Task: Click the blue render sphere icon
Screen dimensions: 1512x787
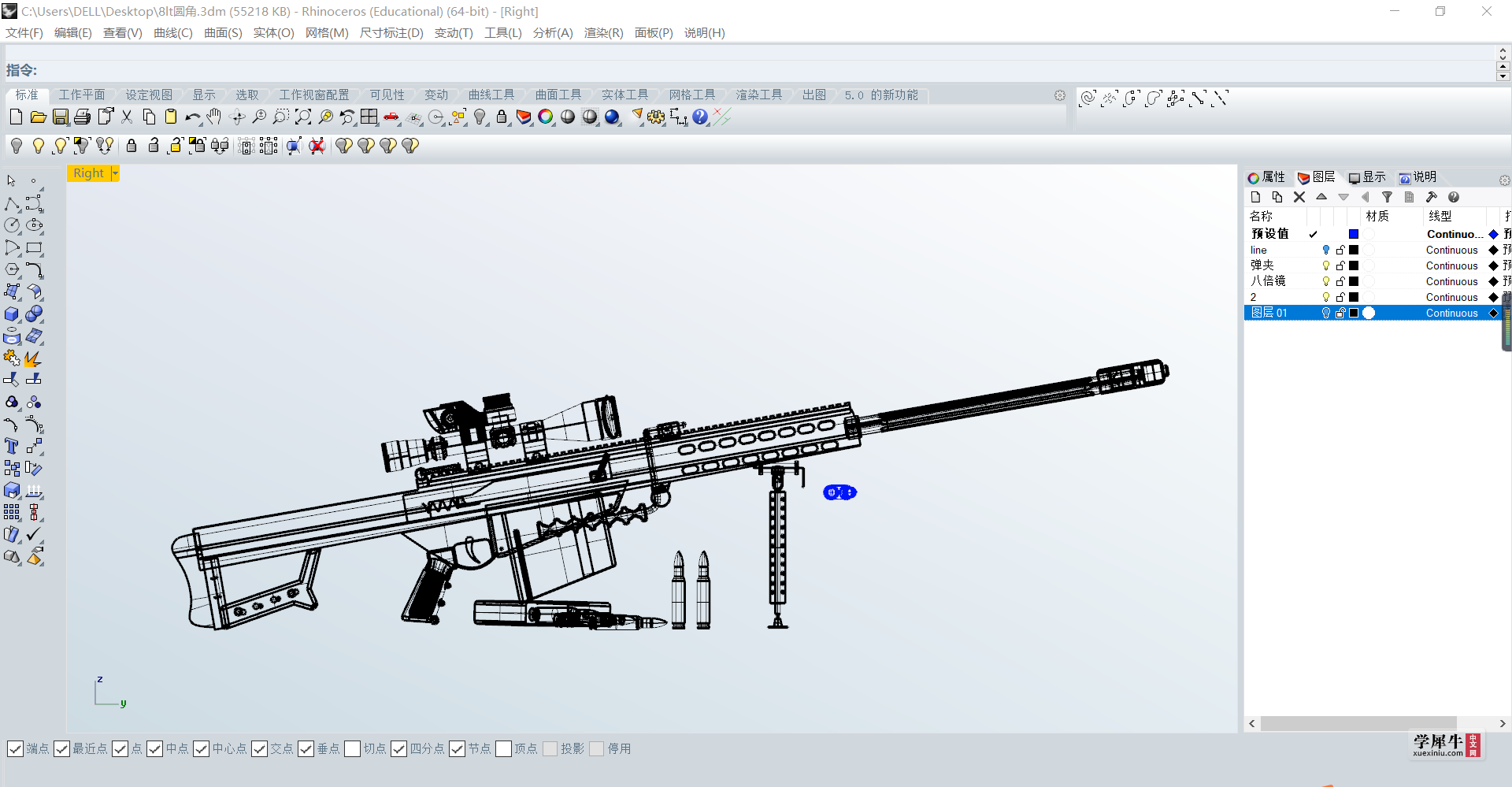Action: tap(612, 117)
